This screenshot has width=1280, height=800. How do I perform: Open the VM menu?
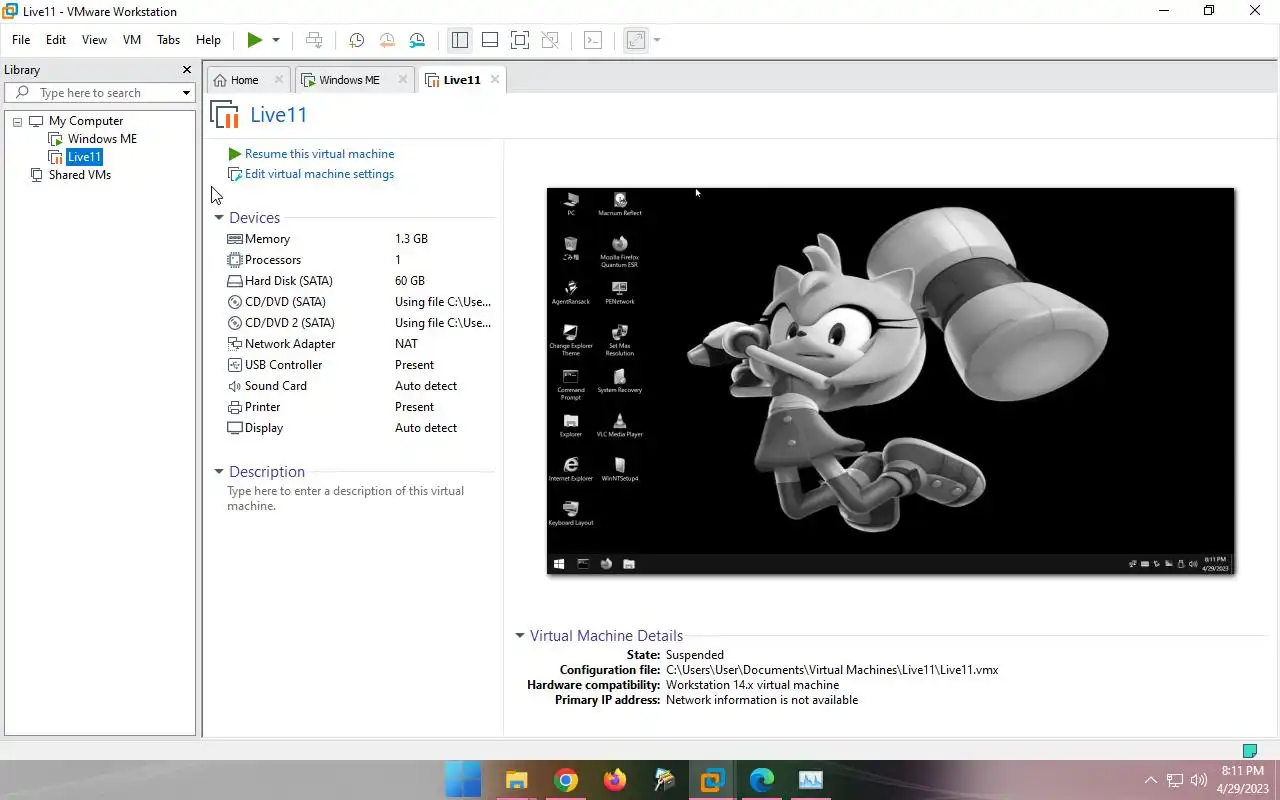pyautogui.click(x=132, y=40)
